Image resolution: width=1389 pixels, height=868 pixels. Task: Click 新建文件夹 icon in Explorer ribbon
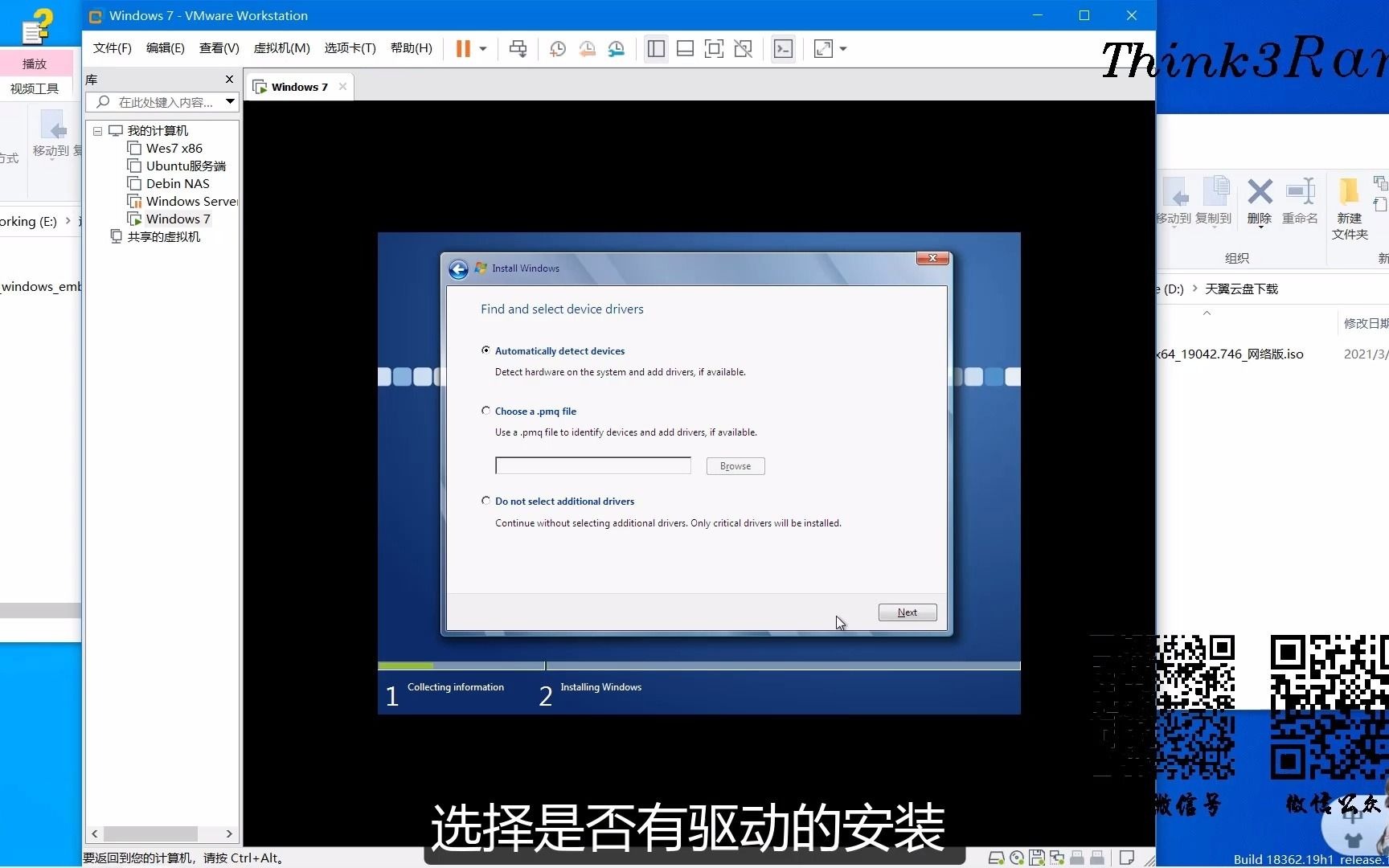(x=1350, y=209)
